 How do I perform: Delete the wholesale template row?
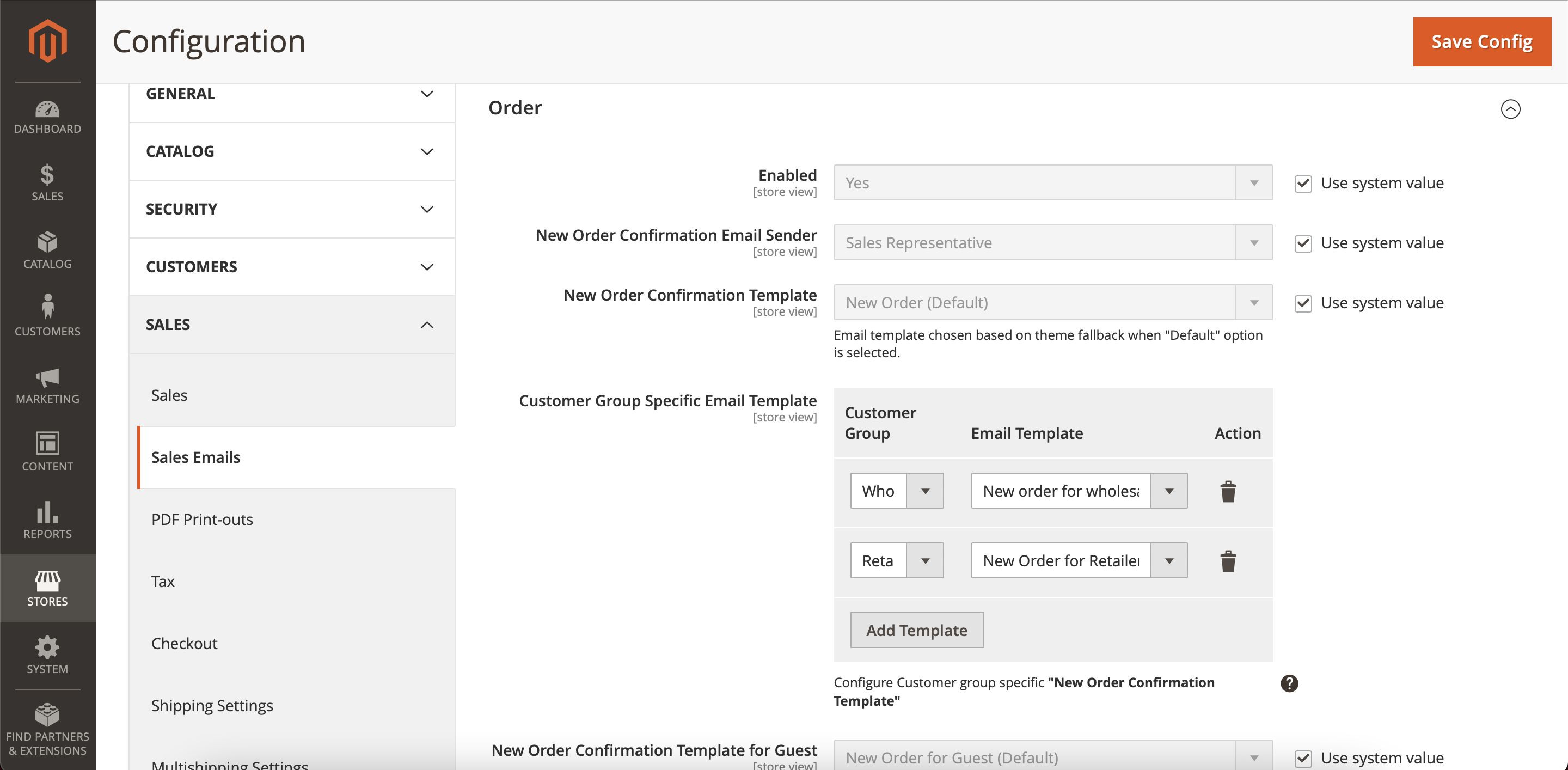click(x=1228, y=491)
